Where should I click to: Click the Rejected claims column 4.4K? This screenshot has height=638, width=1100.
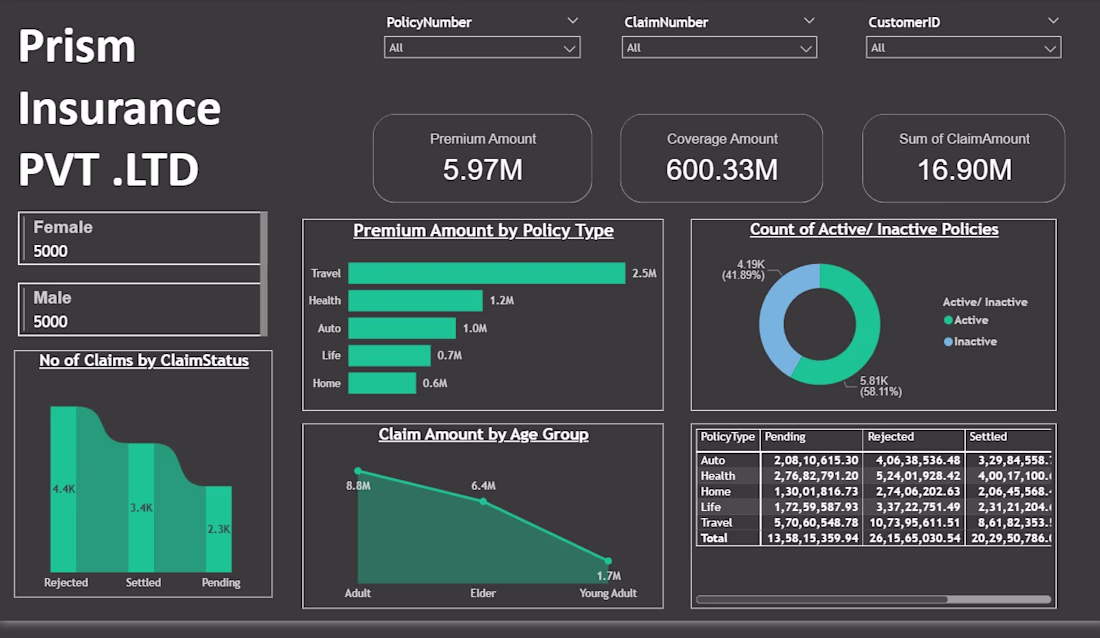pos(63,489)
